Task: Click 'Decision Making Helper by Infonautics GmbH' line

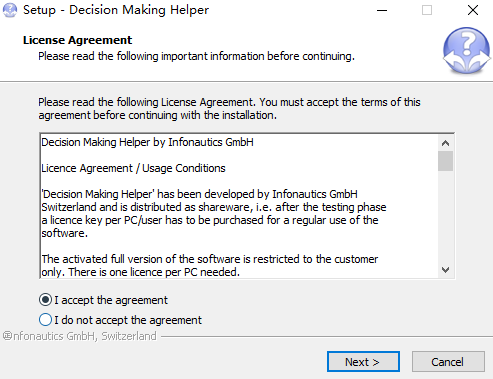Action: [147, 142]
